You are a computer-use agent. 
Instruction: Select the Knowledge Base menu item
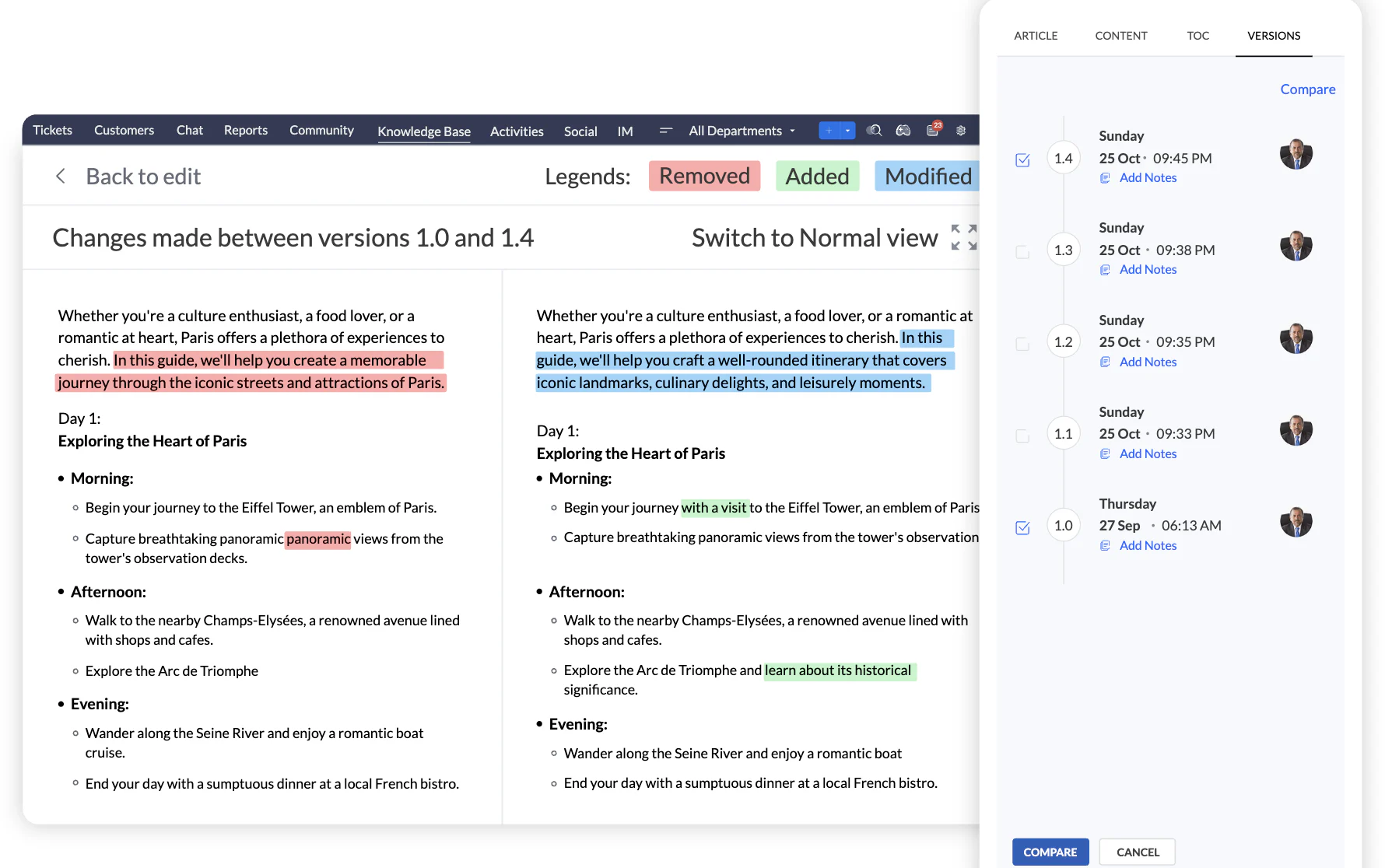424,131
